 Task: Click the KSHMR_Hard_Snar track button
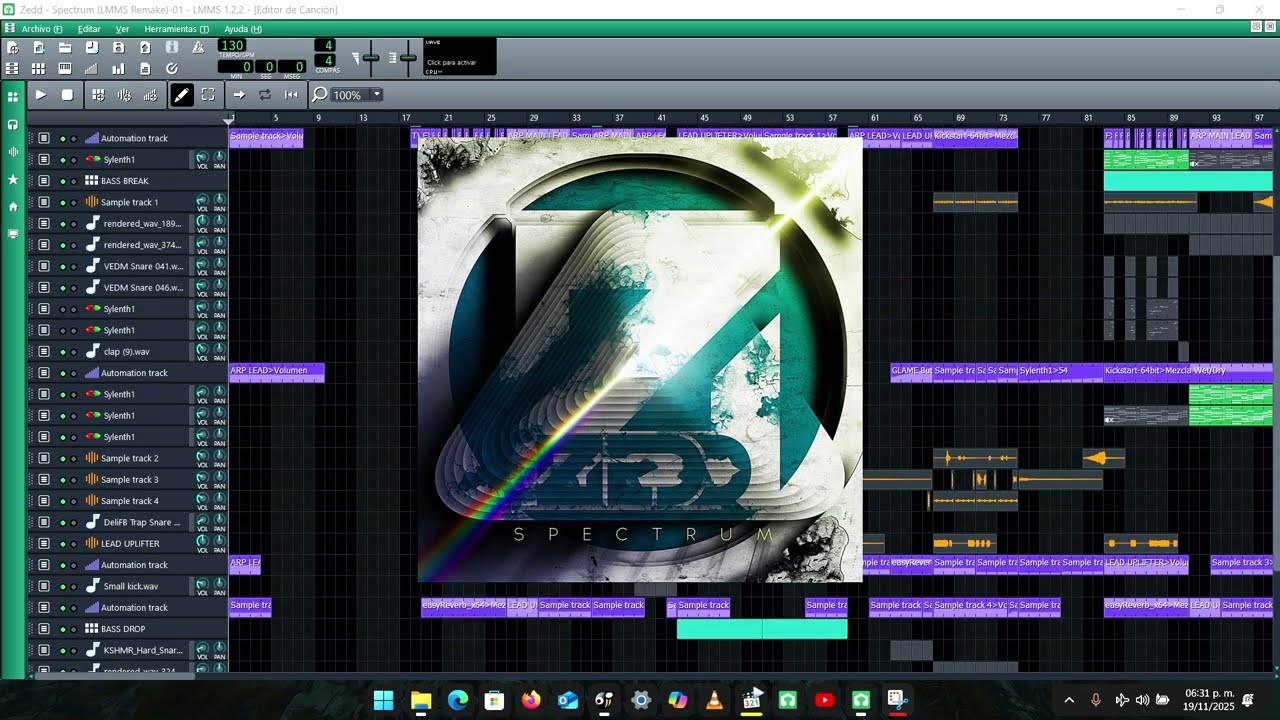[x=135, y=650]
